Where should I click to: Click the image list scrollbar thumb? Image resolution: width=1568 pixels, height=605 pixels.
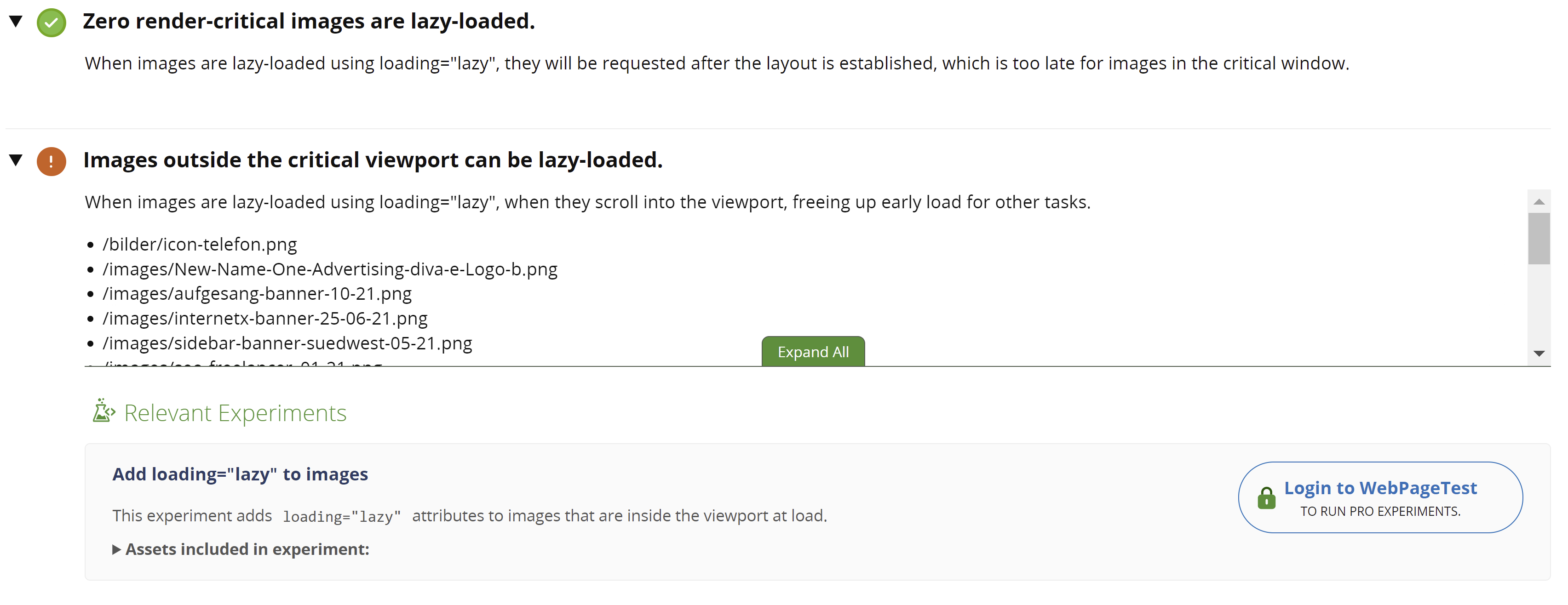[x=1539, y=239]
